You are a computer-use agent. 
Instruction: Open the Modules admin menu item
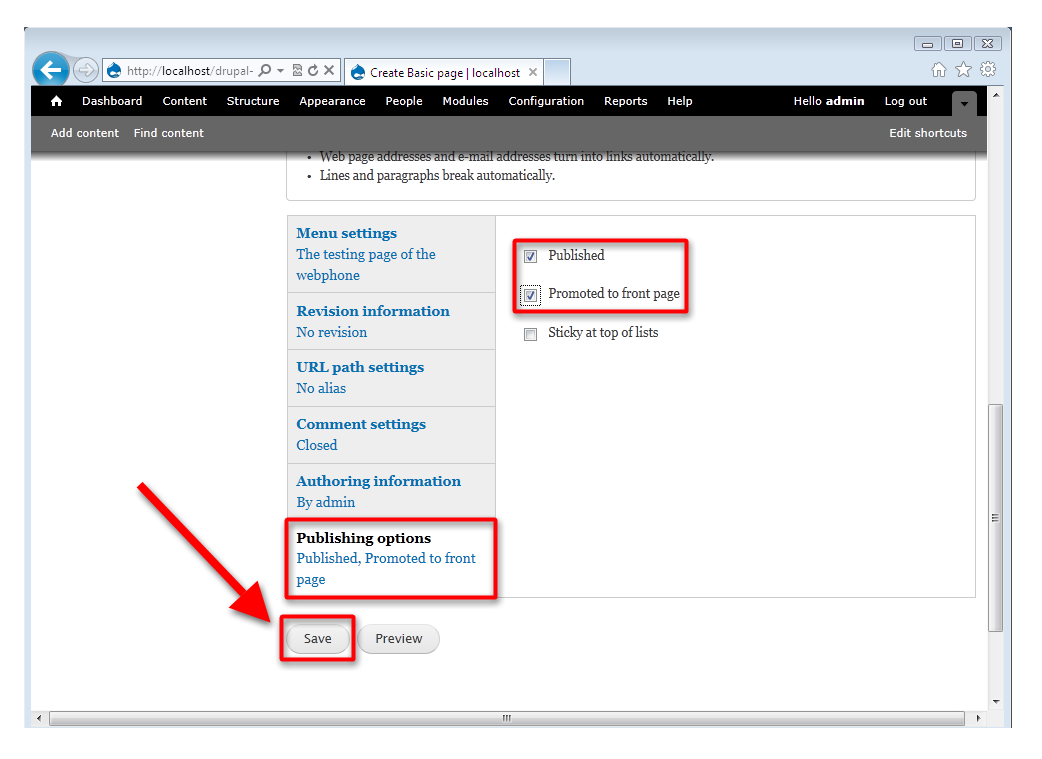465,101
